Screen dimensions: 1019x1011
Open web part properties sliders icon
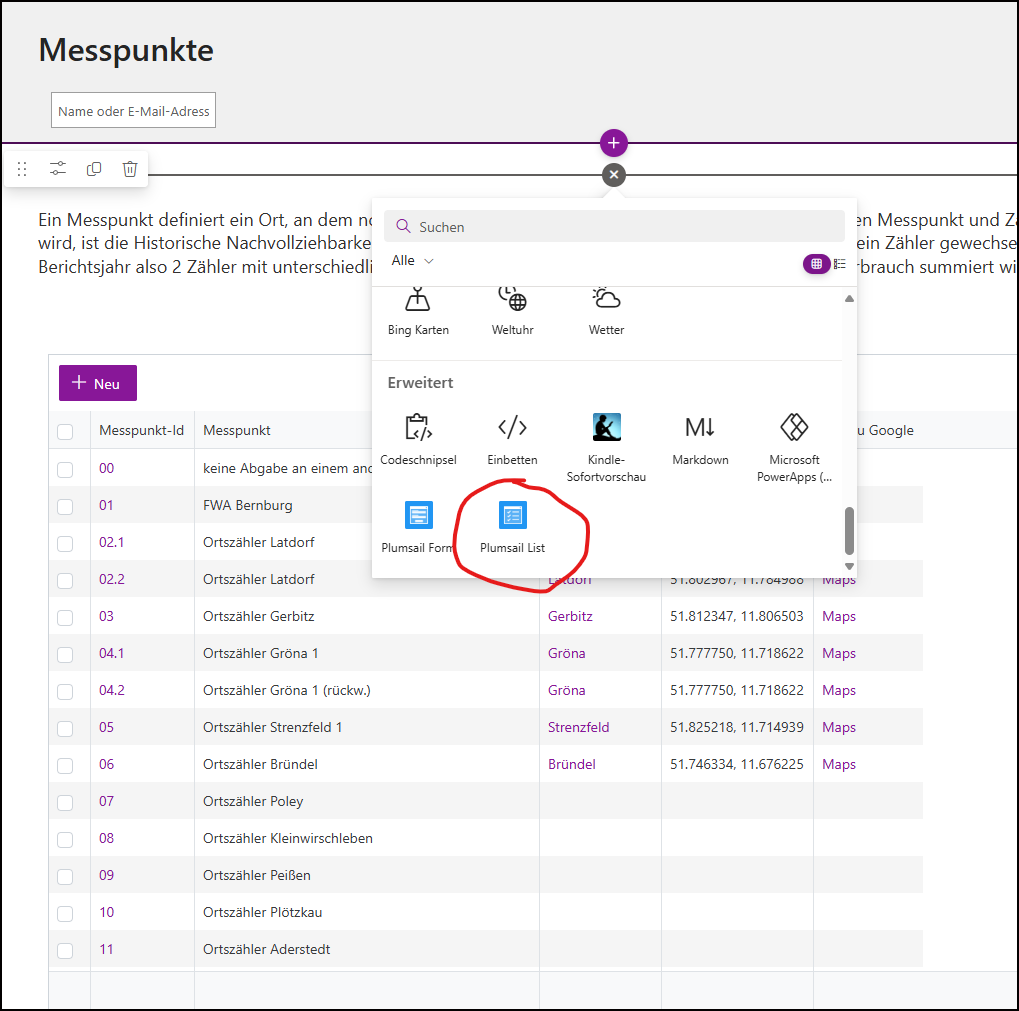tap(58, 169)
